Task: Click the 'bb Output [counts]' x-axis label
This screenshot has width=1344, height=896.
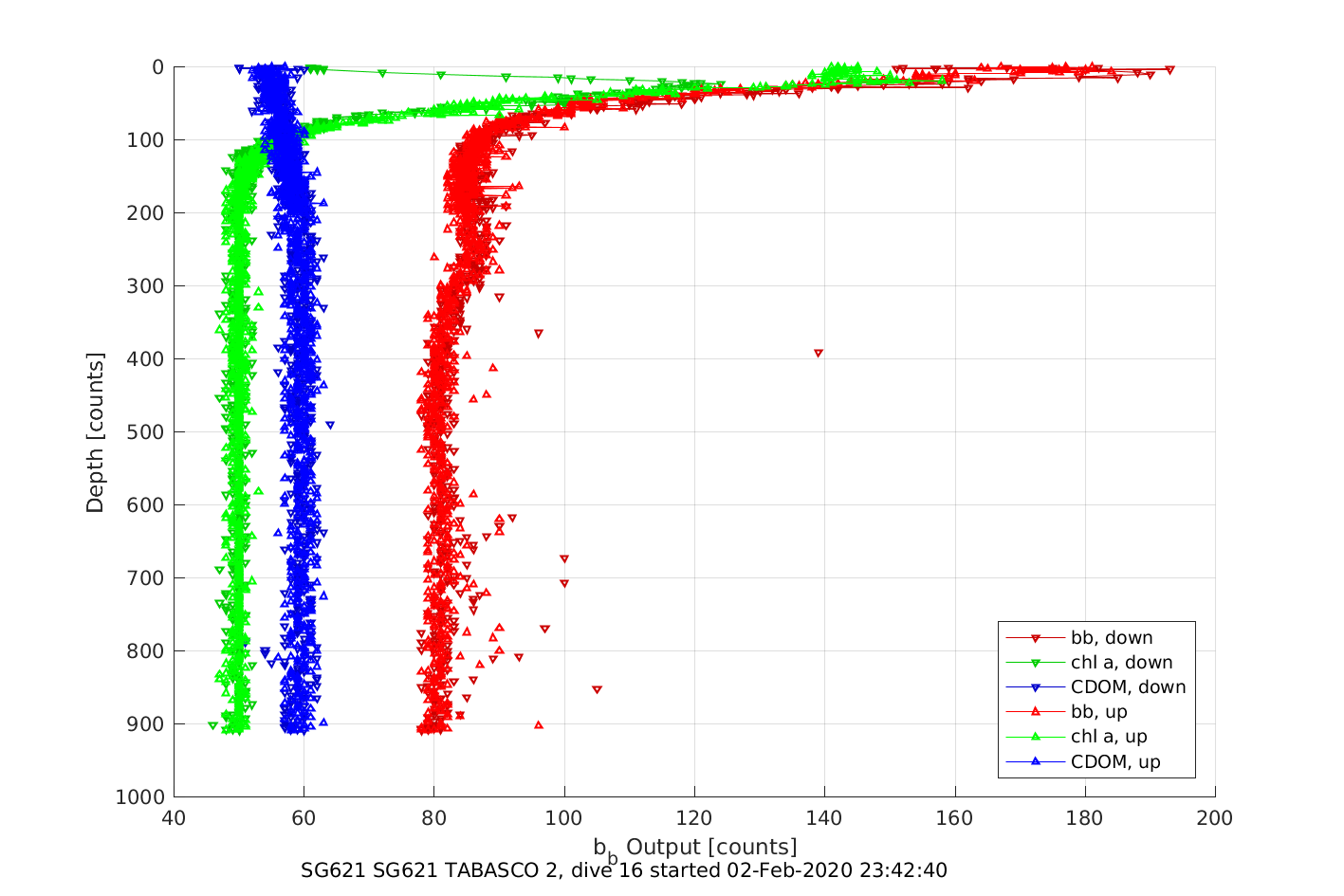Action: coord(695,848)
